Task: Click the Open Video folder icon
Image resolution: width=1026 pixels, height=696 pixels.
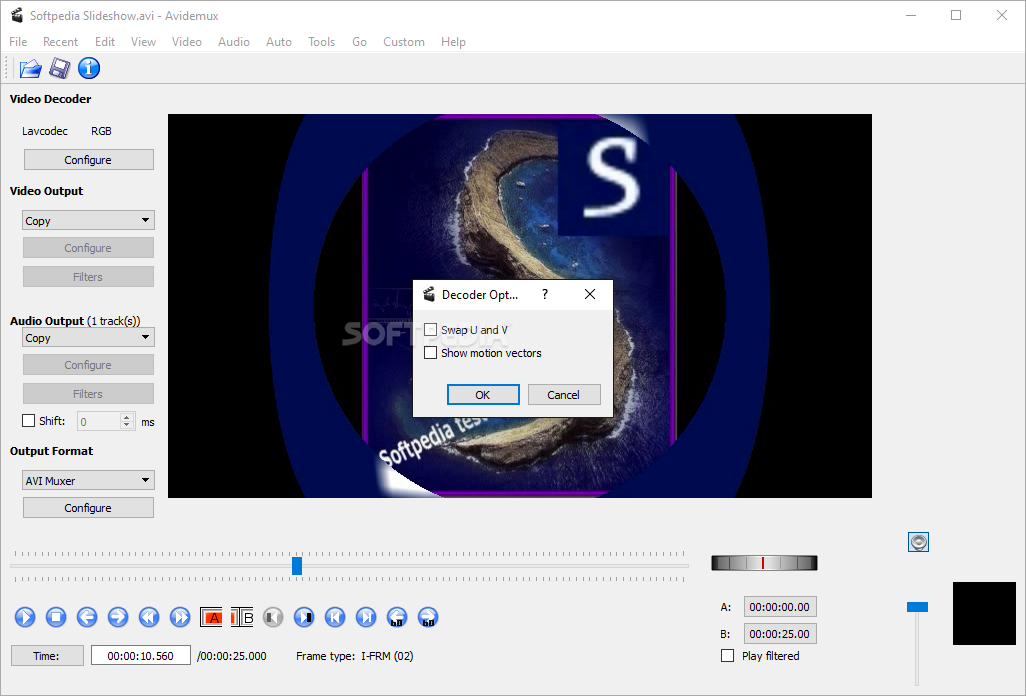Action: tap(30, 68)
